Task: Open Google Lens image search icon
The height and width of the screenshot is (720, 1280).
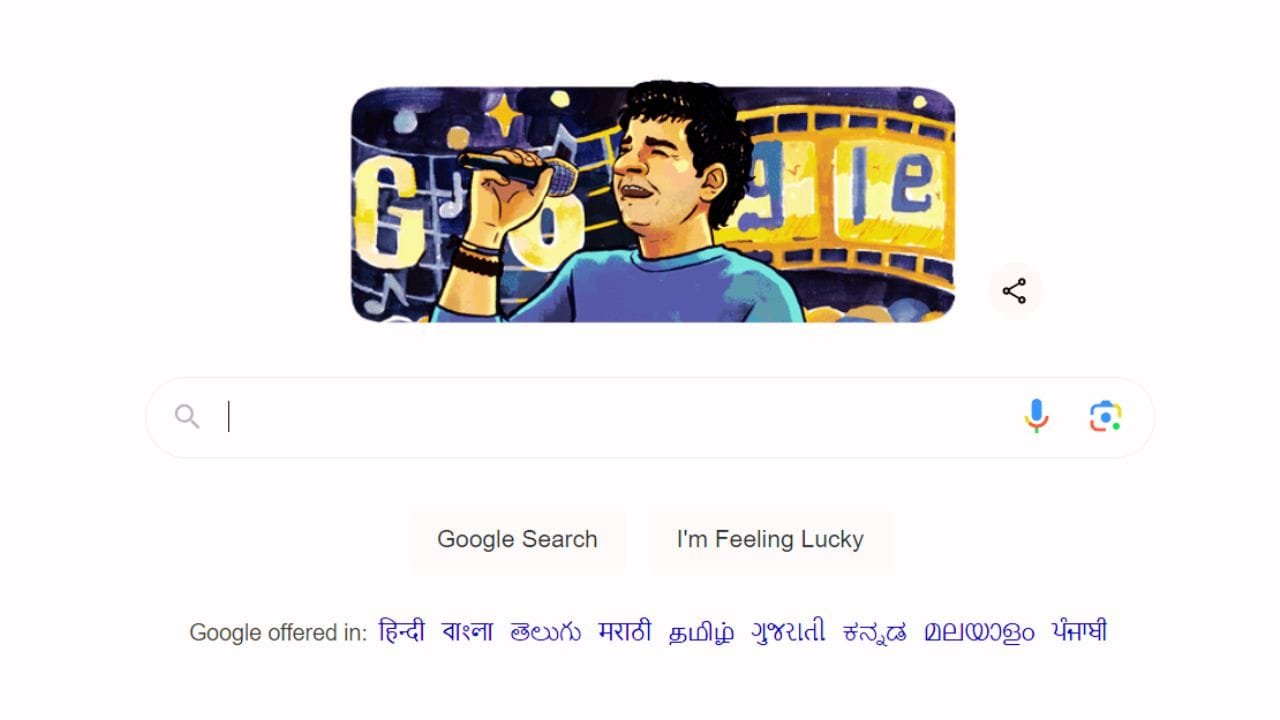Action: pos(1105,416)
